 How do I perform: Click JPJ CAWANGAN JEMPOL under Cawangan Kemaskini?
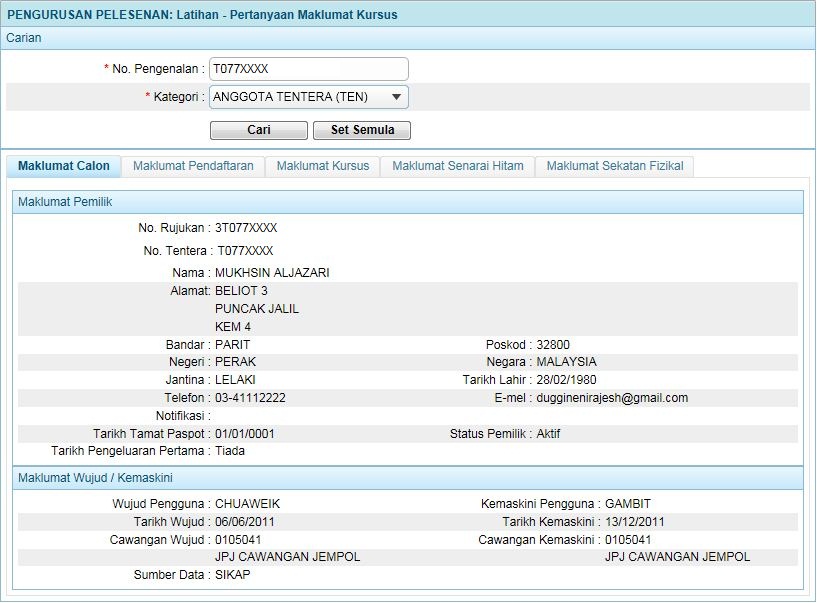[677, 557]
